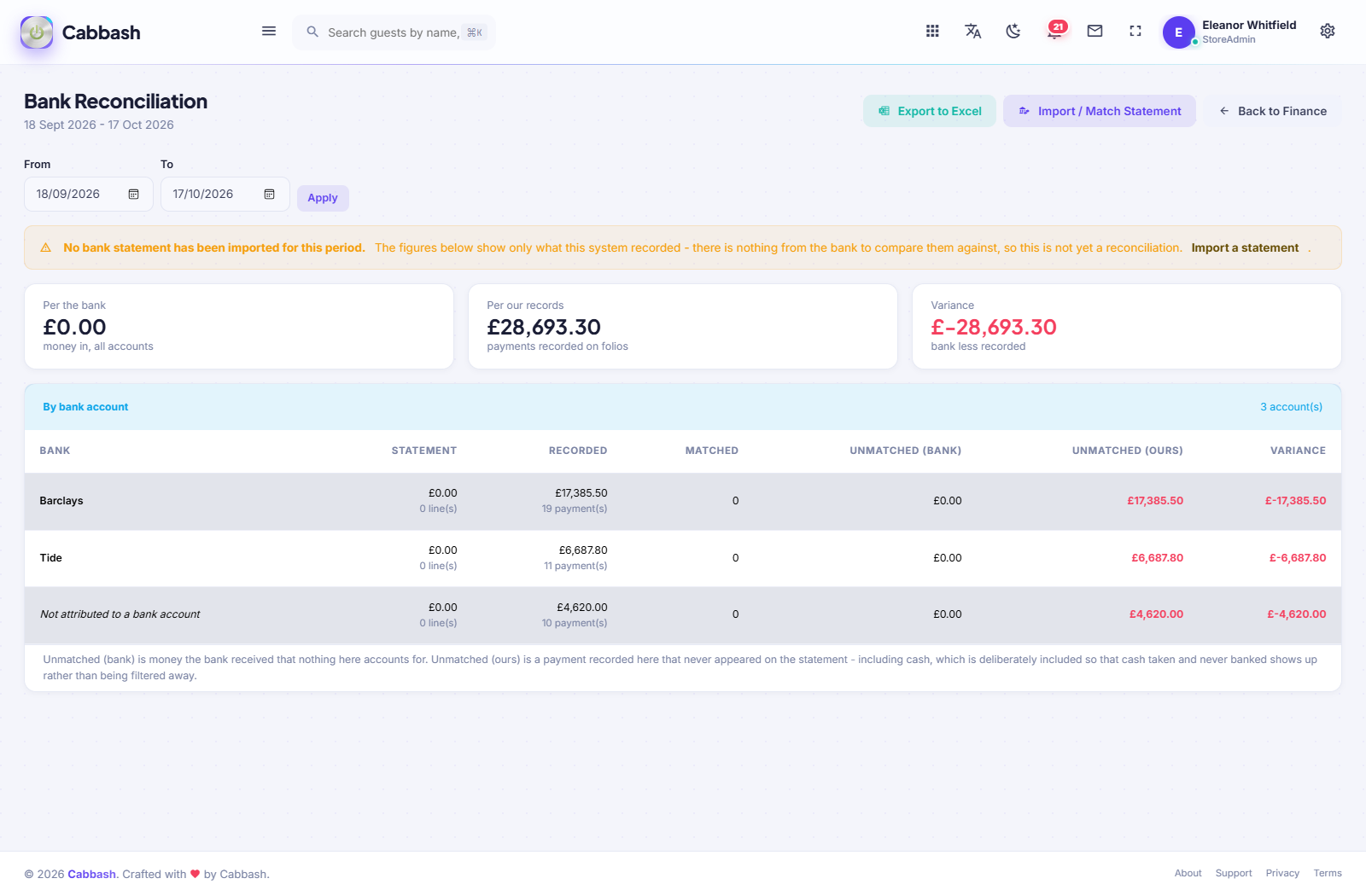Toggle dark mode moon icon
This screenshot has height=896, width=1366.
coord(1013,32)
